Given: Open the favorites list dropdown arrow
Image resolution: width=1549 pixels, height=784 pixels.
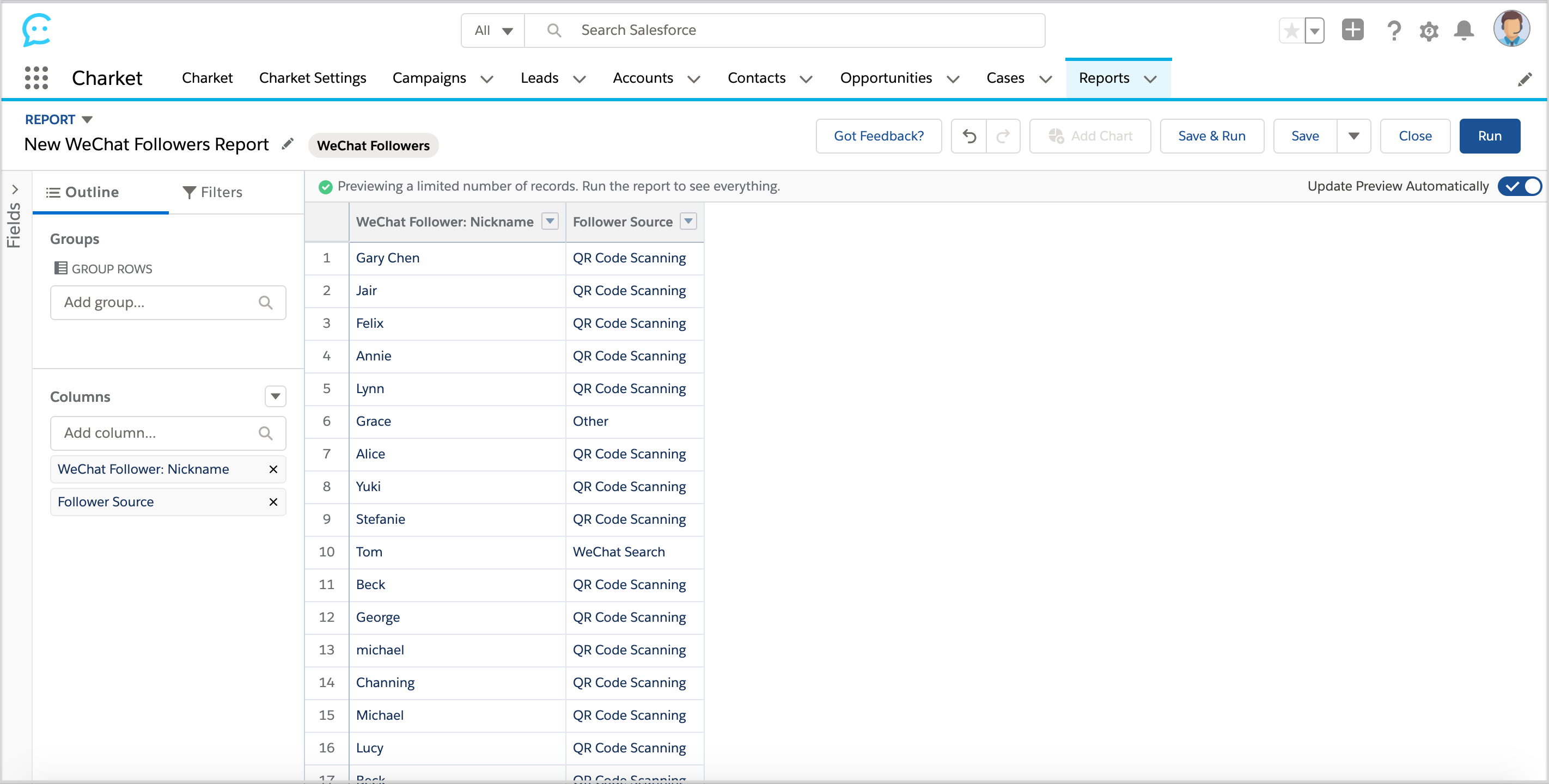Looking at the screenshot, I should click(1314, 30).
